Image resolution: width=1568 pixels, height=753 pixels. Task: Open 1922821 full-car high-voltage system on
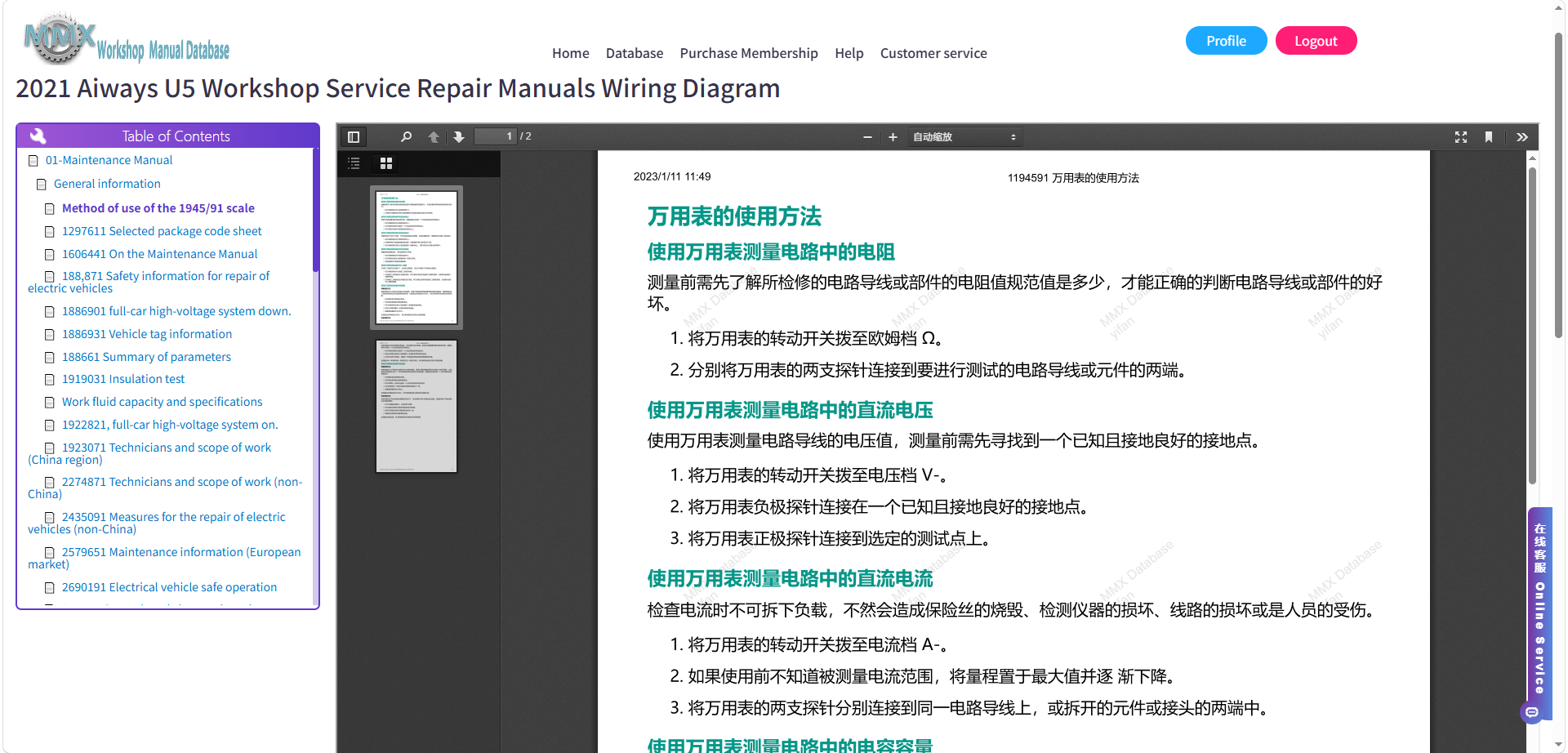(170, 426)
